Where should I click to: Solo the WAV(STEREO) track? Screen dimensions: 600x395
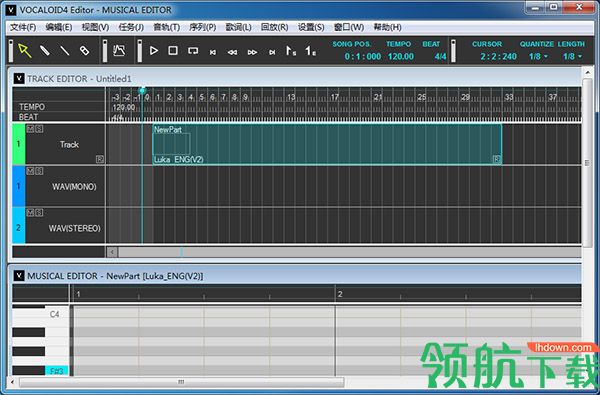point(39,212)
